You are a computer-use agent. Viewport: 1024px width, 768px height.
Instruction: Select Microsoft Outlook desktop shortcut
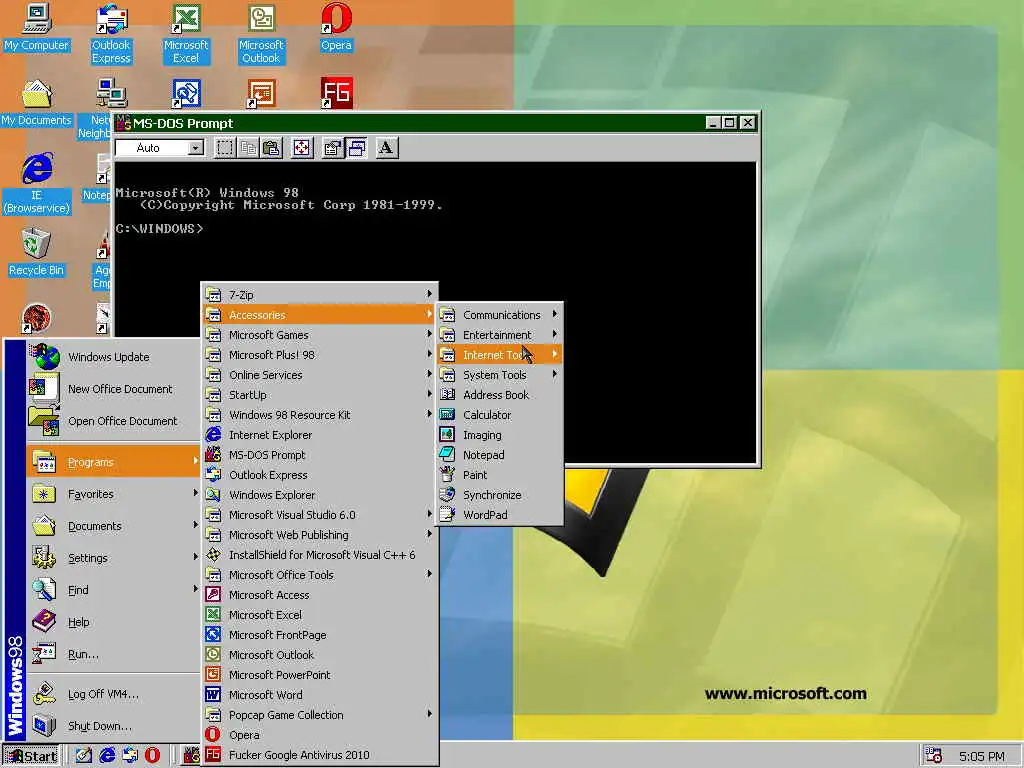[x=261, y=34]
